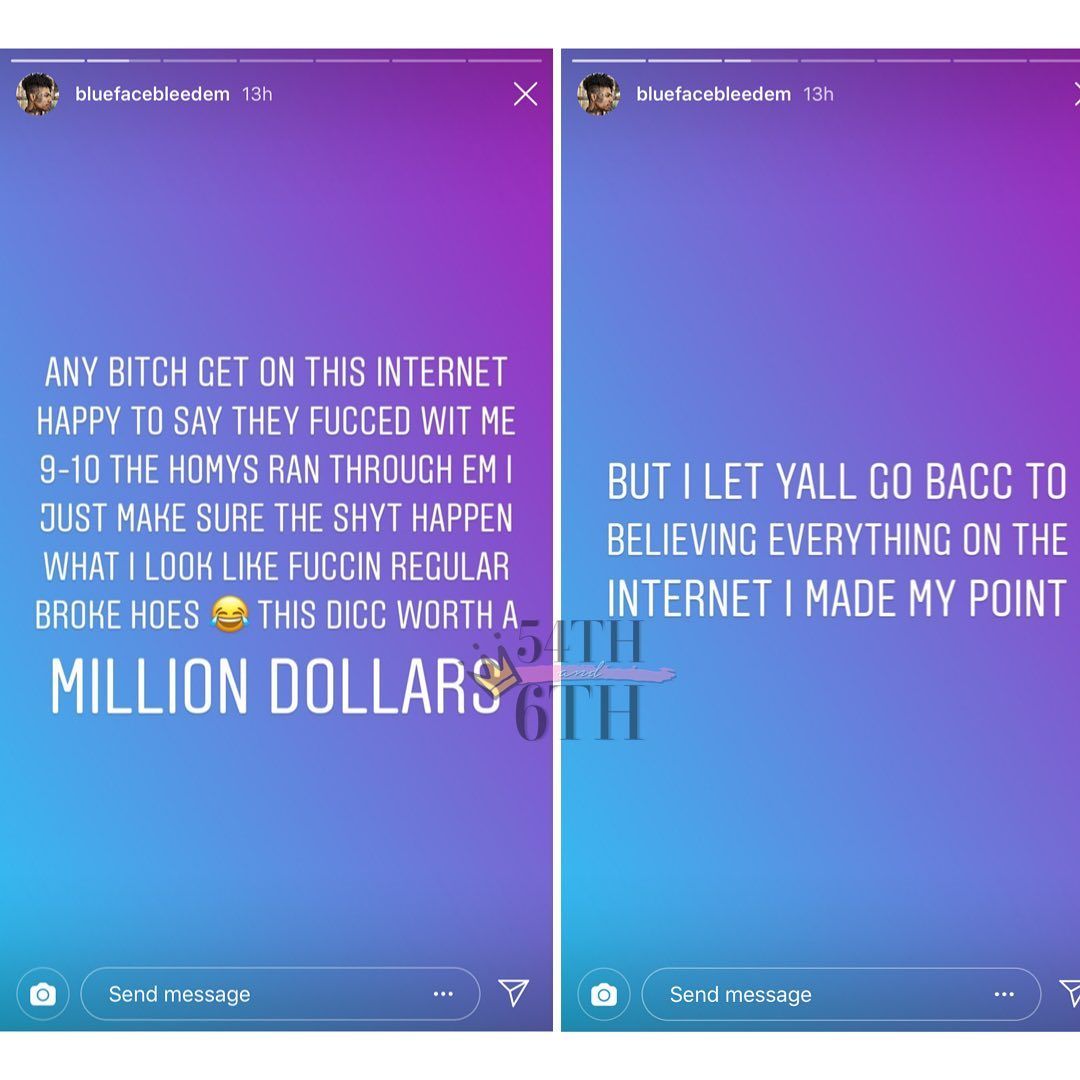Screen dimensions: 1080x1080
Task: Tap the camera icon in the MILLION DOLLARS story
Action: [43, 994]
